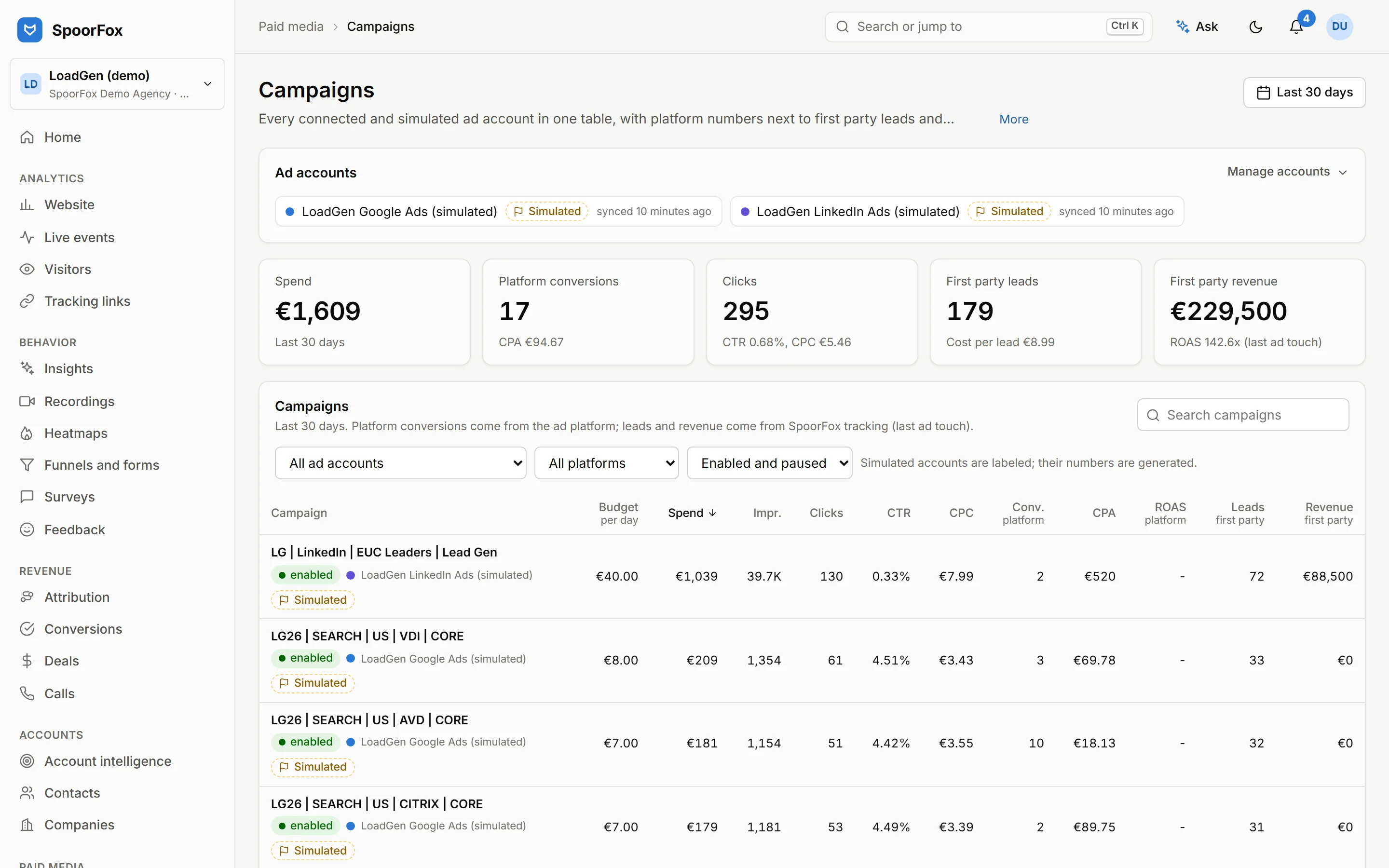Sort the table by Spend column
The width and height of the screenshot is (1389, 868).
pos(692,513)
